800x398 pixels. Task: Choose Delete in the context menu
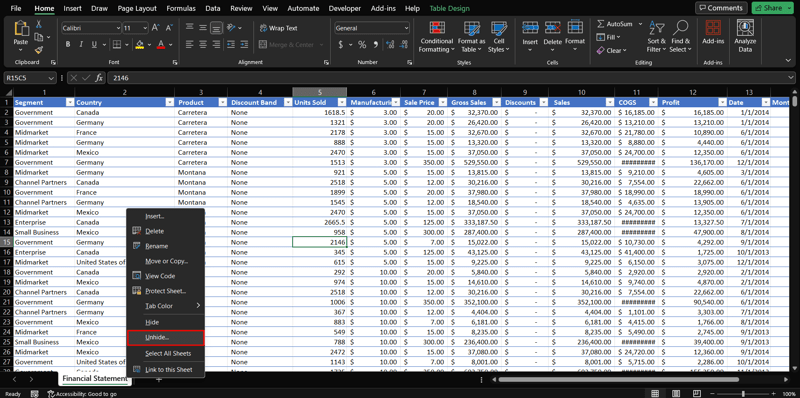[x=166, y=231]
